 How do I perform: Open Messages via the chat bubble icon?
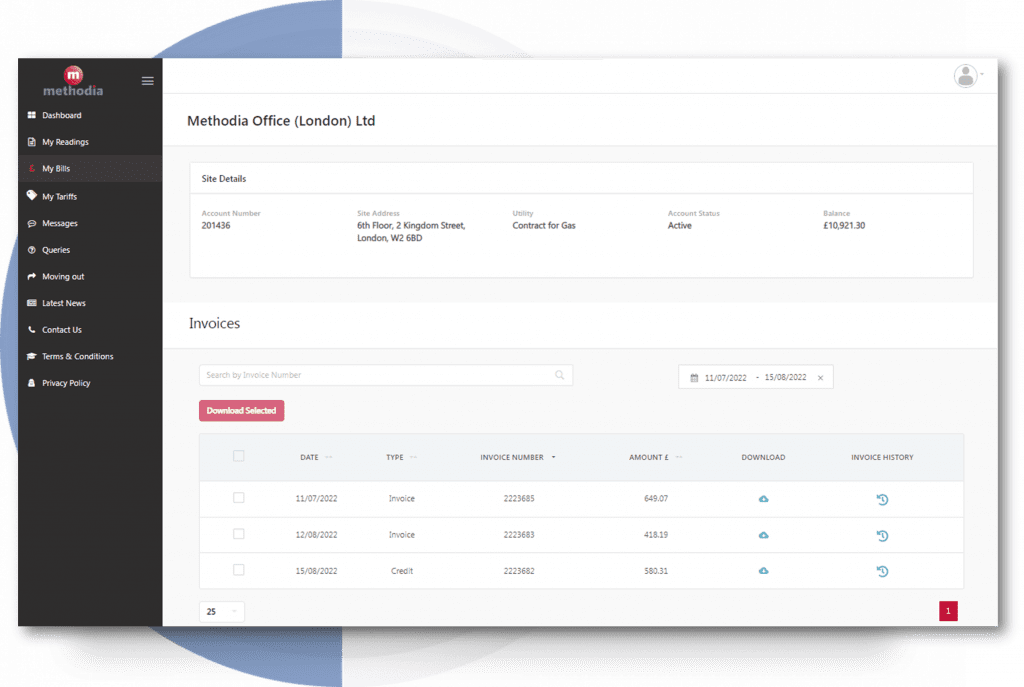[33, 223]
